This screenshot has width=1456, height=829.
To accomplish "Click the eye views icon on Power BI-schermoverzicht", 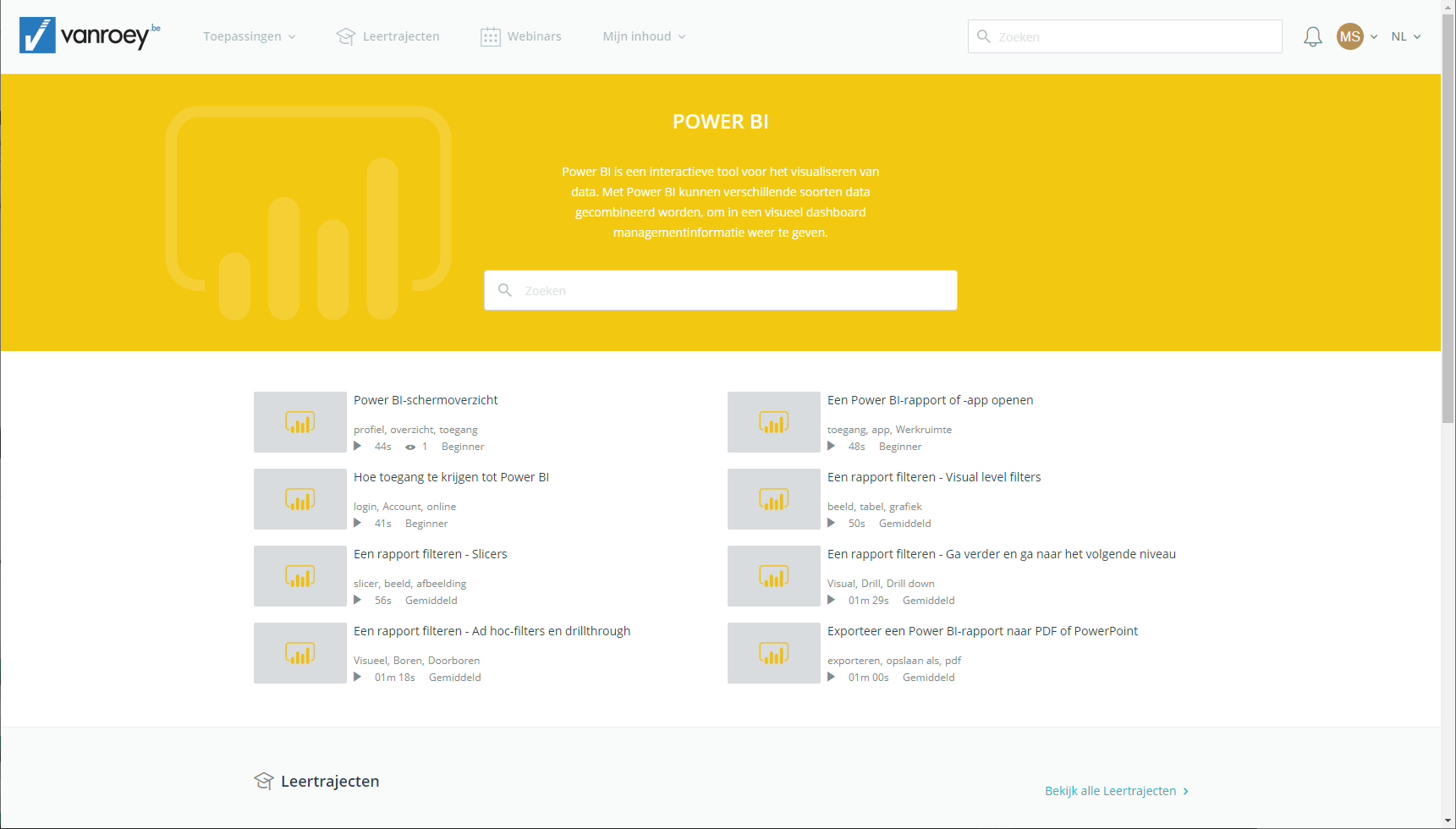I will click(x=410, y=447).
